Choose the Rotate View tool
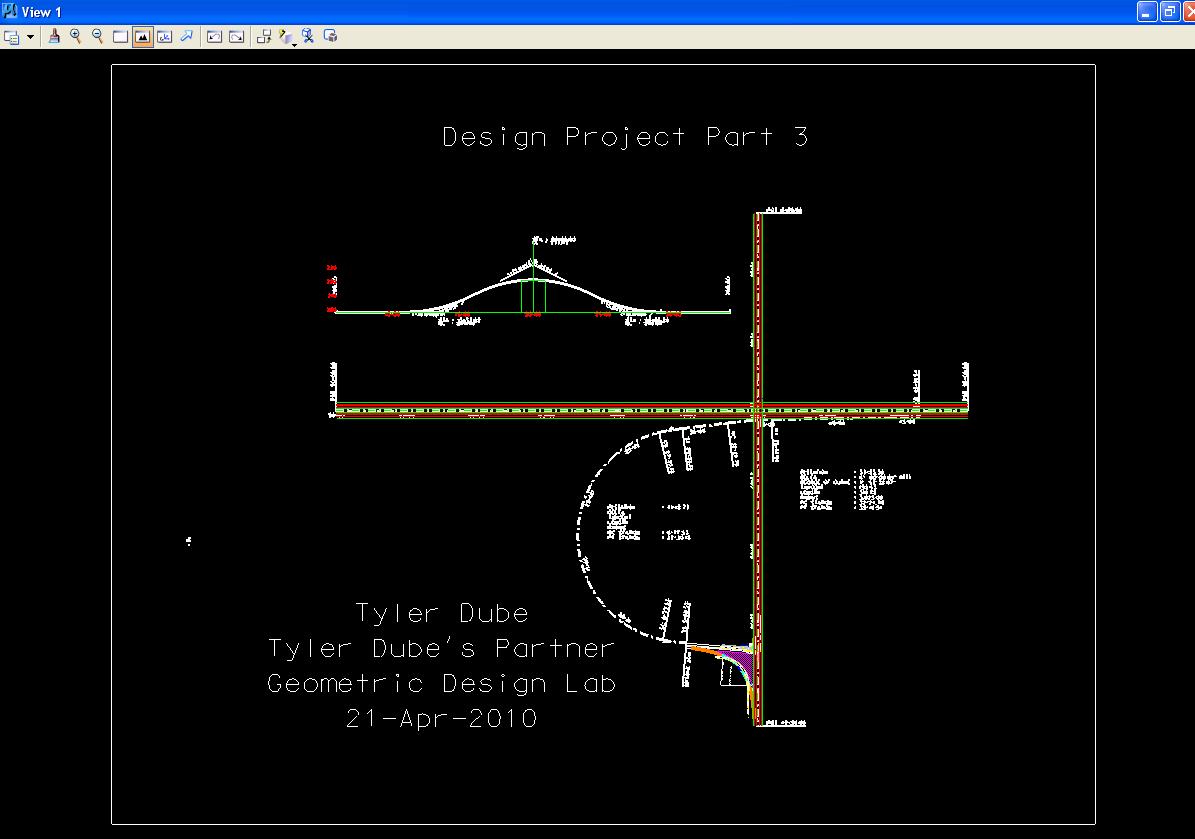The image size is (1195, 839). [164, 37]
